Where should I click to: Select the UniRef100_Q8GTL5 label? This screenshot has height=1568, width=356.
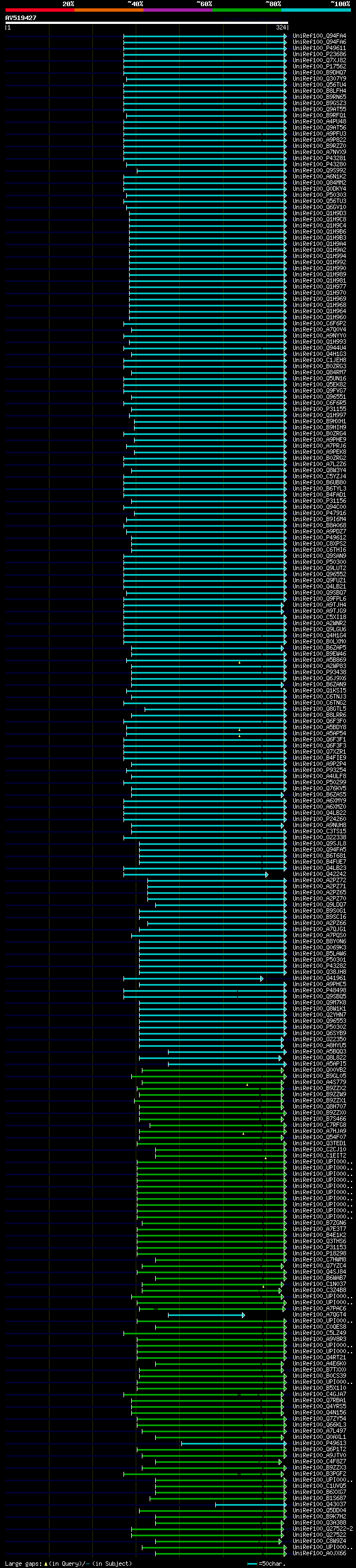tap(319, 709)
